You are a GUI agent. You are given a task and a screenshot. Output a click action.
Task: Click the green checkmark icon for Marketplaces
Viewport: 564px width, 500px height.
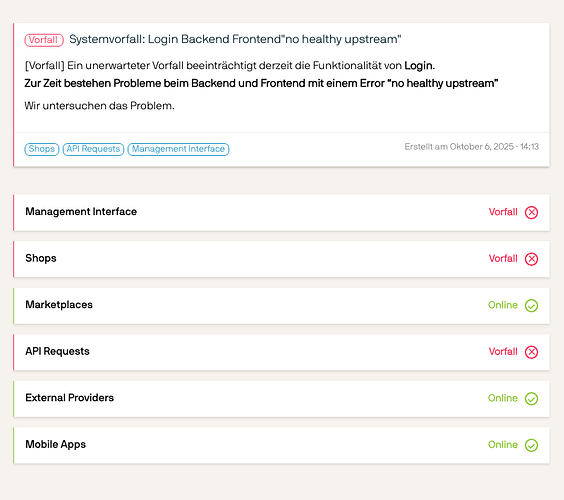531,305
